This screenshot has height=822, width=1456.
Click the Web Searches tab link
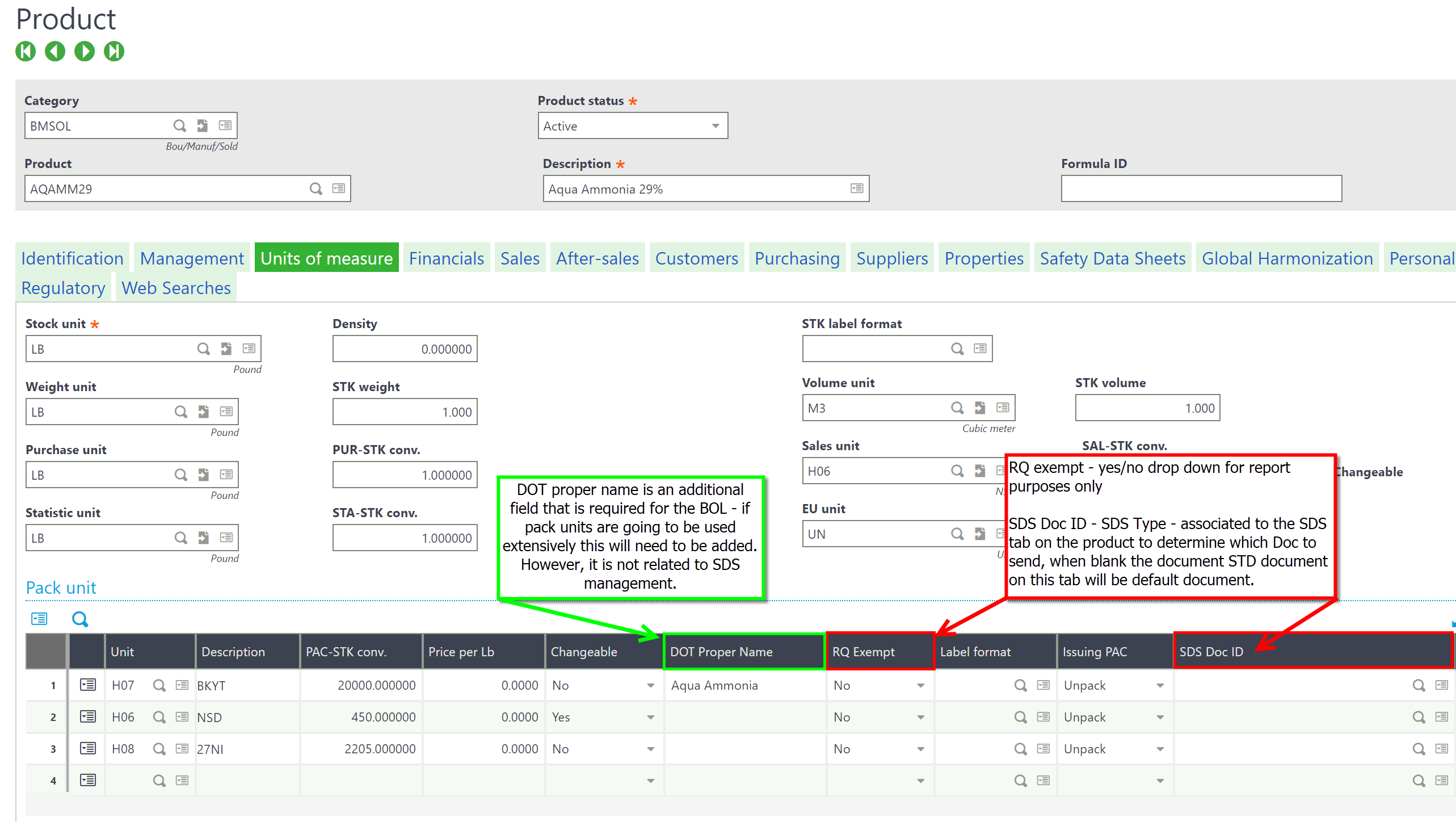click(176, 288)
